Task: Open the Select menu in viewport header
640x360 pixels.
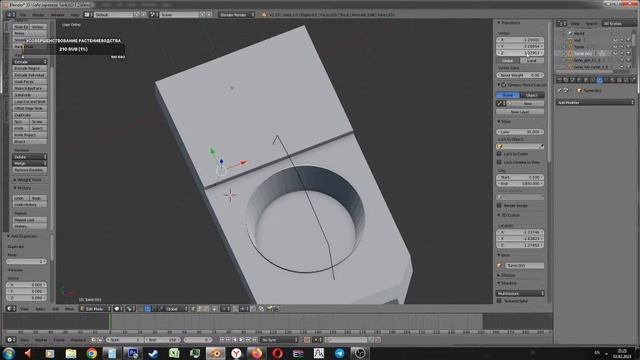Action: pos(40,309)
